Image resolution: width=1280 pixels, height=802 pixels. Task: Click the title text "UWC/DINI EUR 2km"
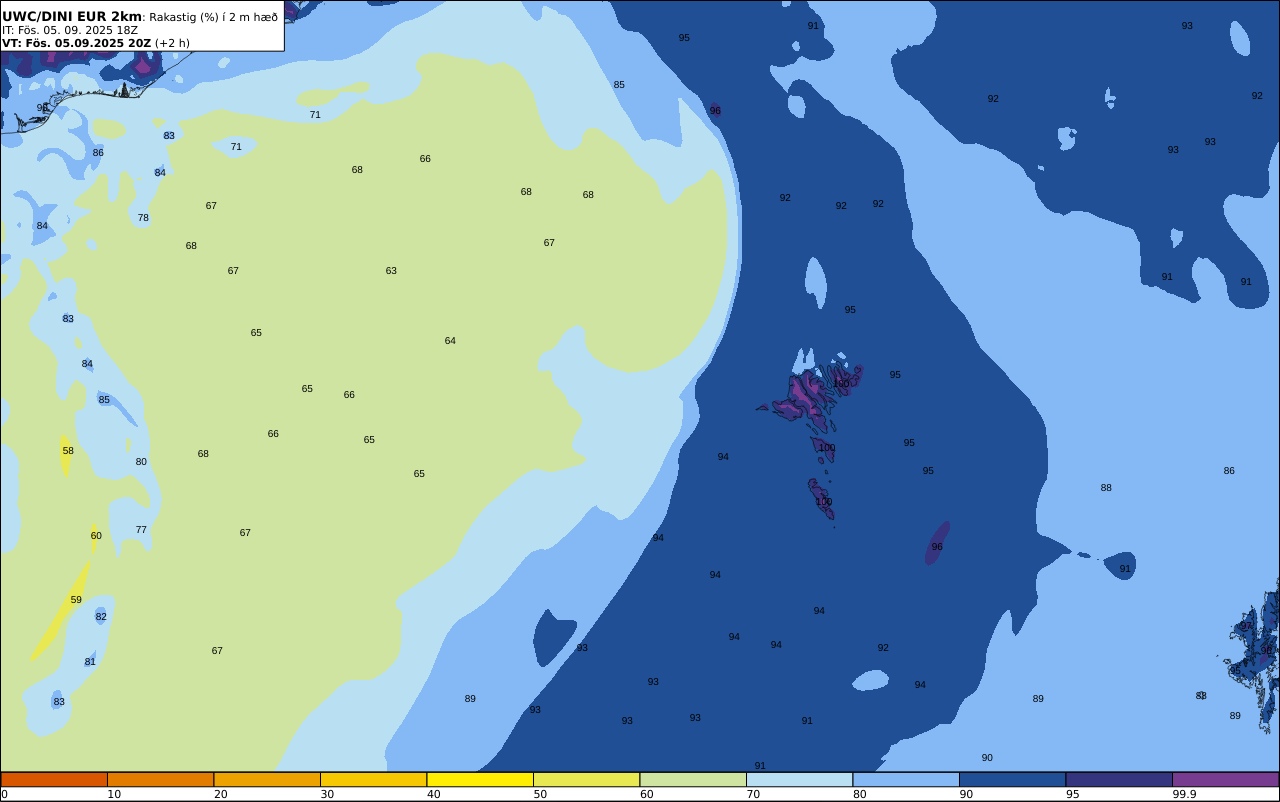click(x=72, y=16)
